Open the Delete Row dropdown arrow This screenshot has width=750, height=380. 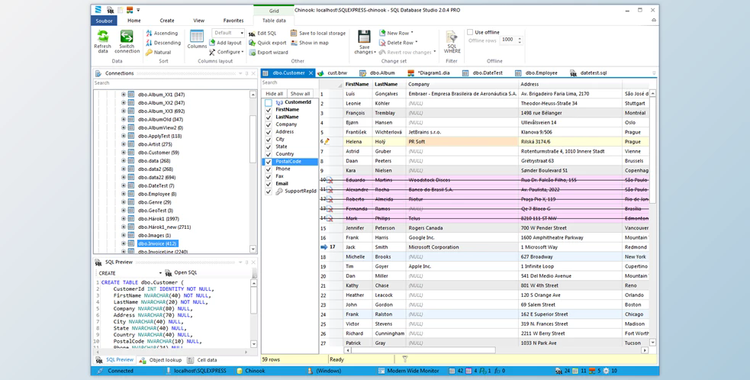(x=417, y=43)
